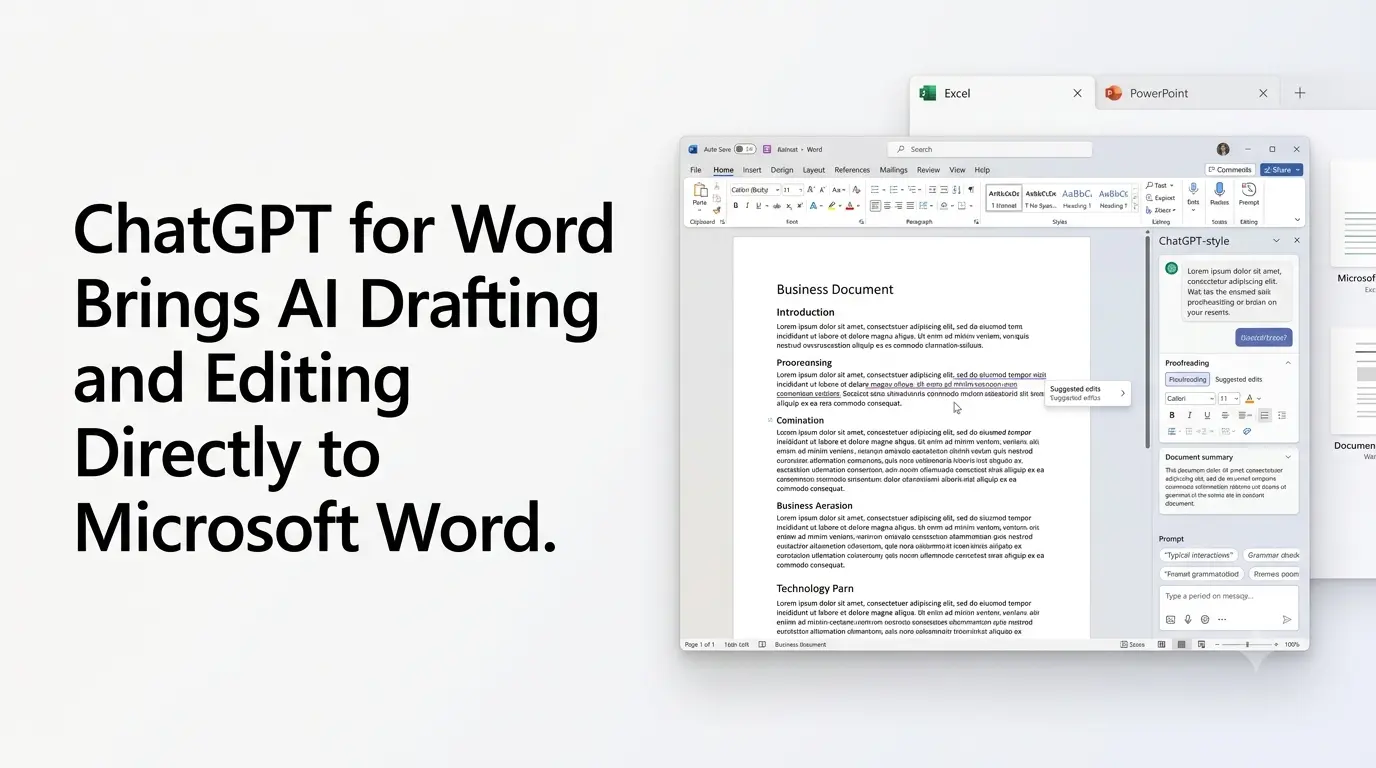Click the title bar Search field
Image resolution: width=1376 pixels, height=768 pixels.
(990, 149)
